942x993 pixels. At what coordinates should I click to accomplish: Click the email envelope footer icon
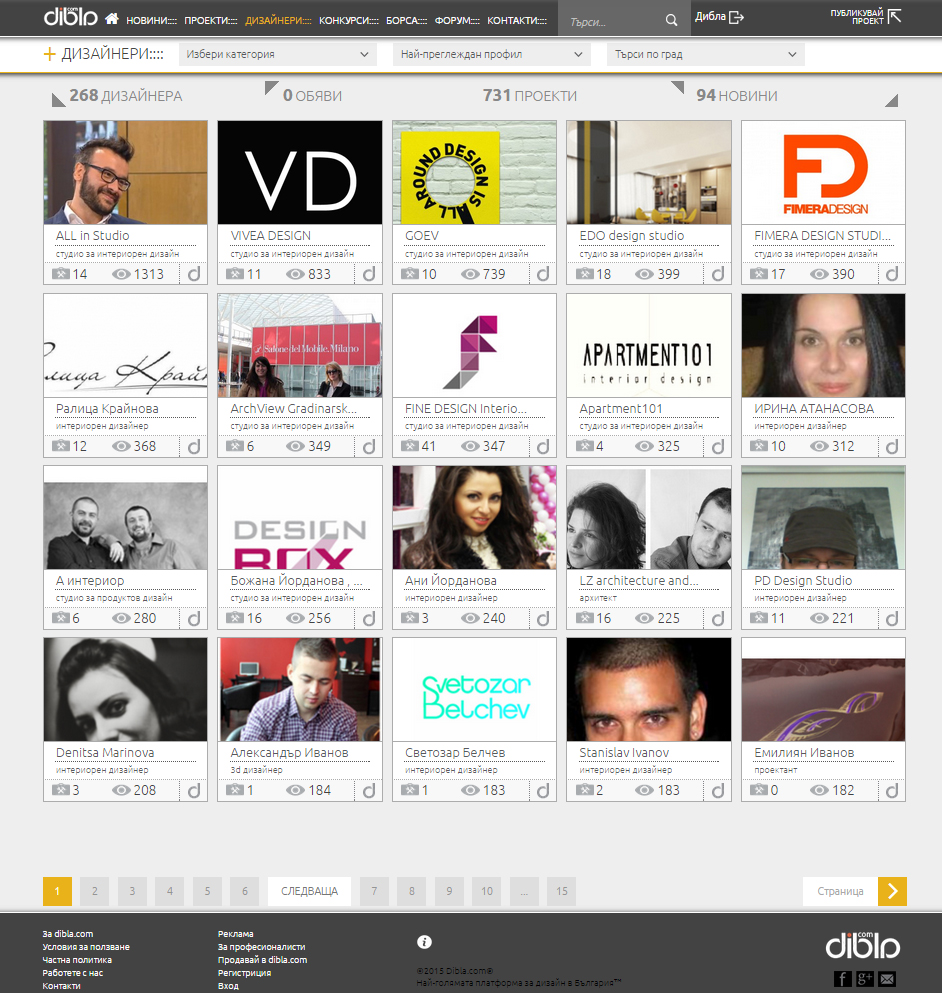(887, 978)
